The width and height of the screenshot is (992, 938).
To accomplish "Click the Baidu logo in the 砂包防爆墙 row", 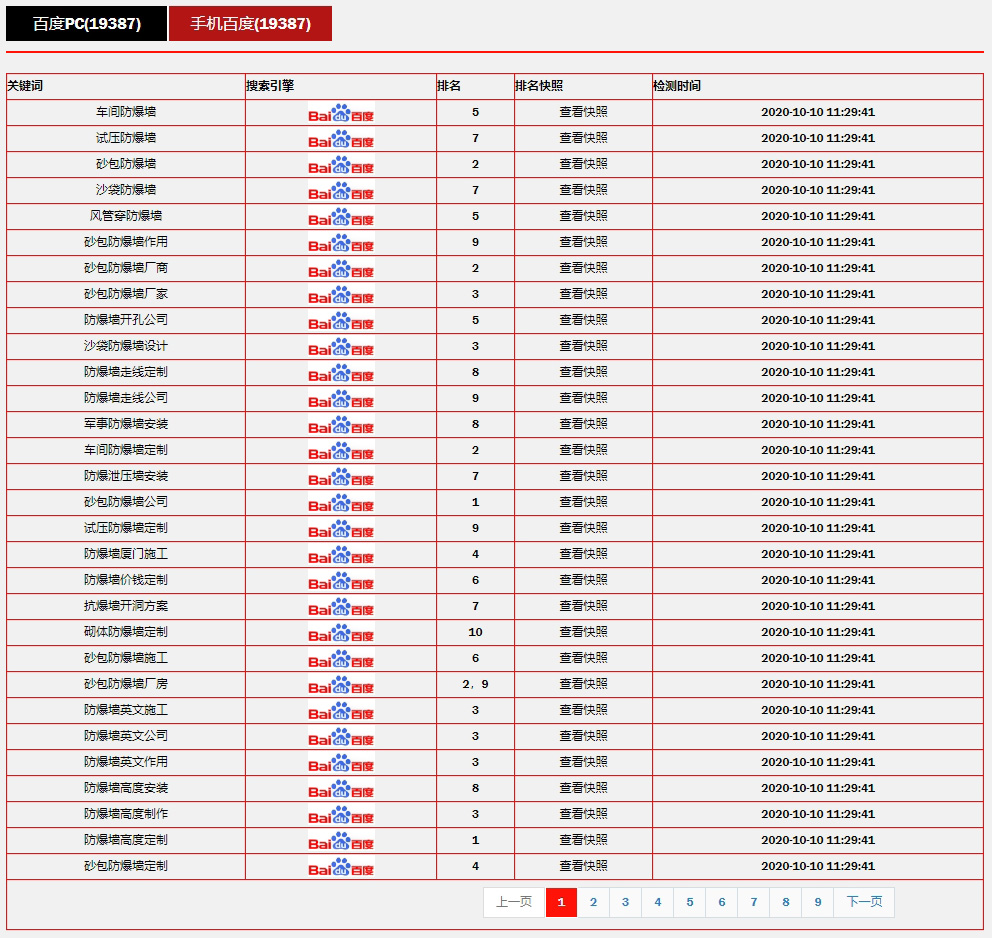I will point(341,165).
